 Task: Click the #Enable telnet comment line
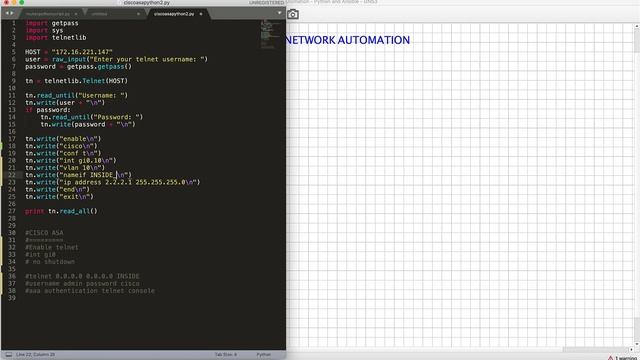[x=52, y=247]
